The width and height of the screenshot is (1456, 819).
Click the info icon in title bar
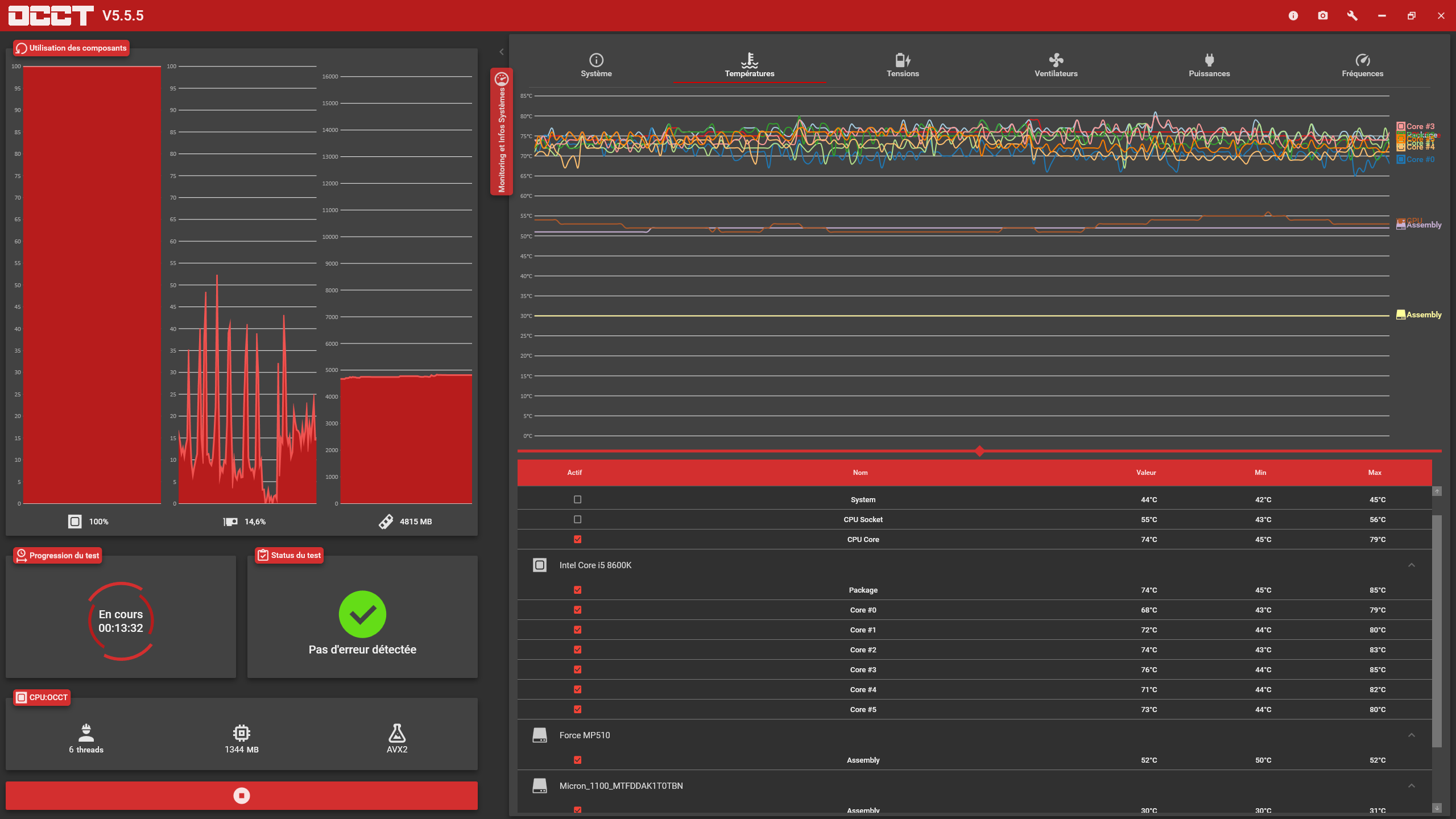pyautogui.click(x=1293, y=16)
